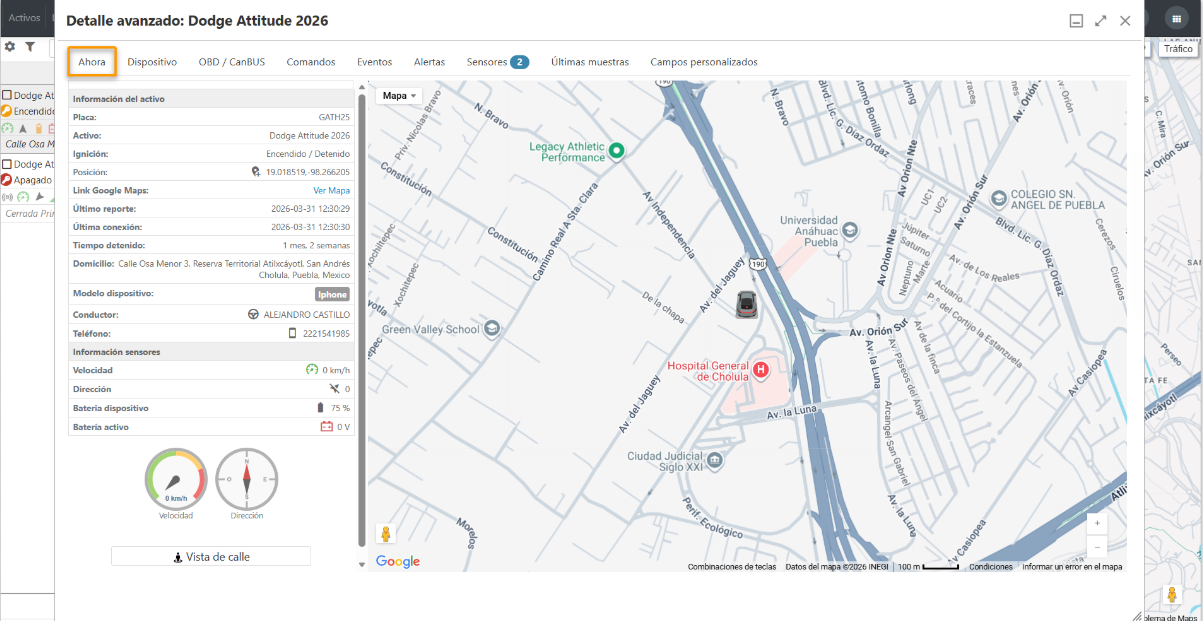Open Combinaciones de teclas on map footer
Image resolution: width=1203 pixels, height=621 pixels.
point(732,567)
